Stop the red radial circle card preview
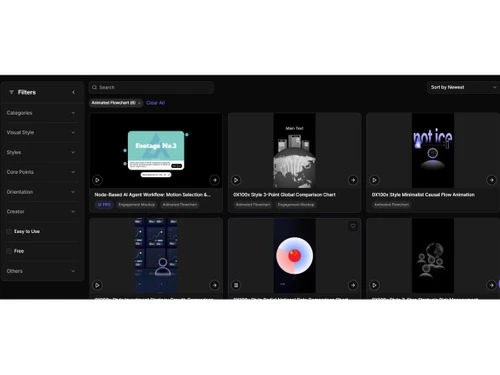Image resolution: width=500 pixels, height=375 pixels. point(236,285)
